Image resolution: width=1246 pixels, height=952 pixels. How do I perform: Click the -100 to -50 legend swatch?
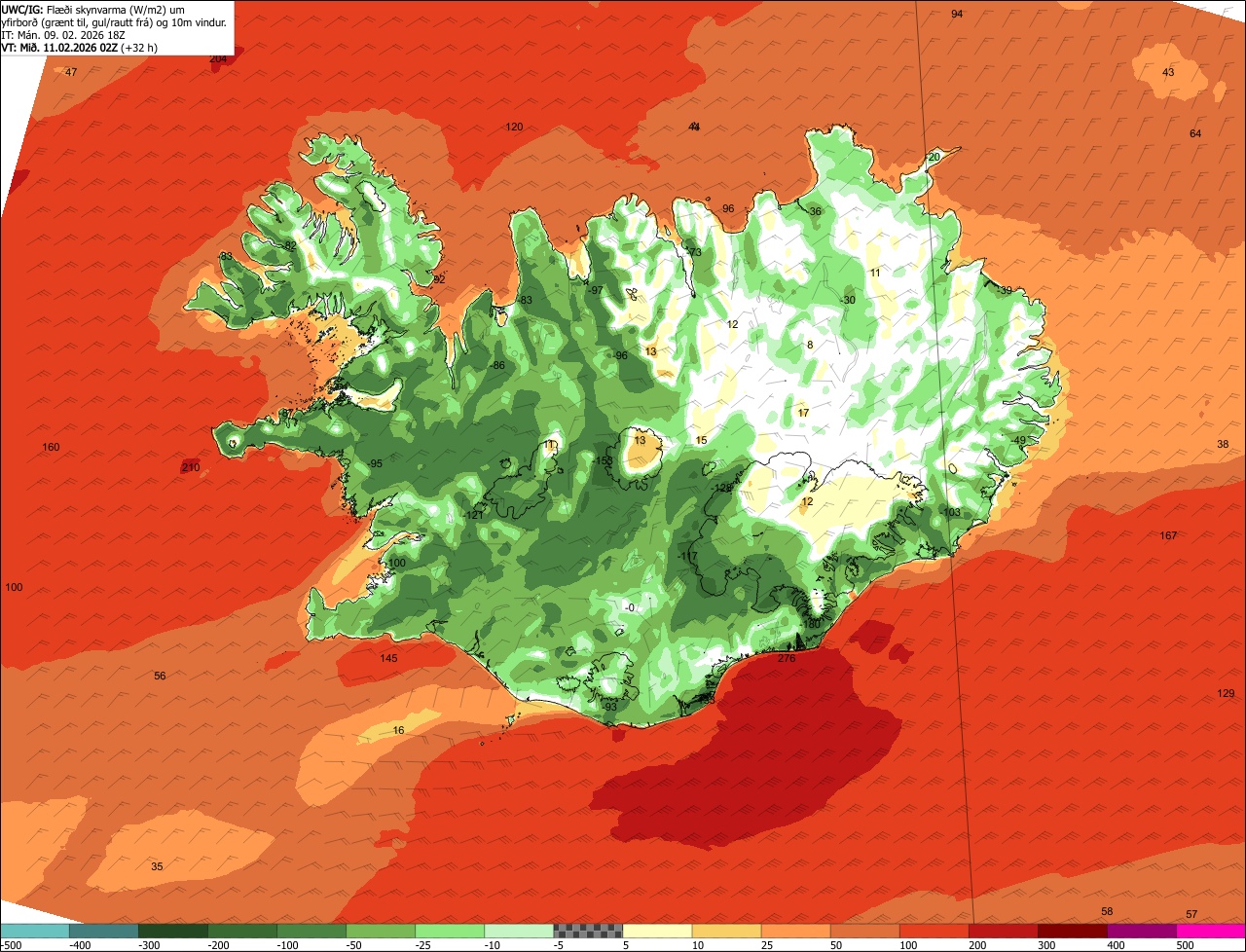(x=311, y=931)
